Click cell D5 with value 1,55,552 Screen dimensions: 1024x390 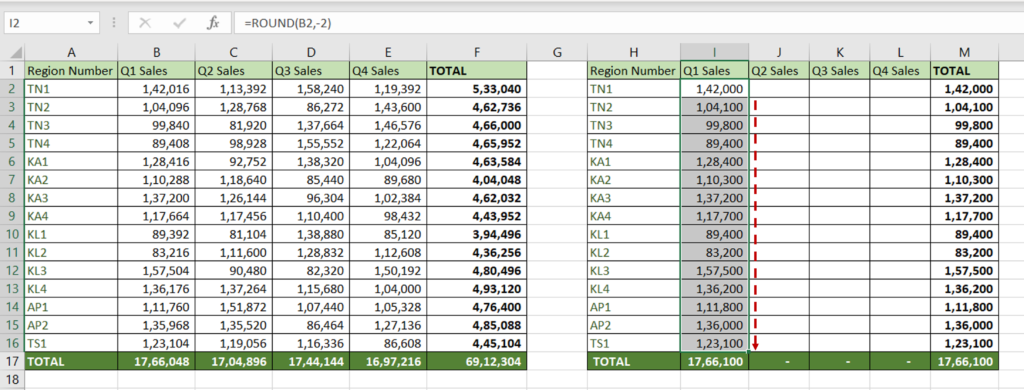311,143
